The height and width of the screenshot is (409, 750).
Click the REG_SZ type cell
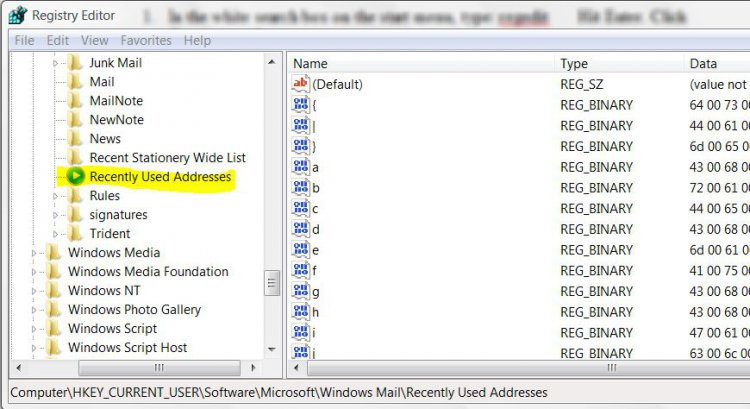pos(582,85)
